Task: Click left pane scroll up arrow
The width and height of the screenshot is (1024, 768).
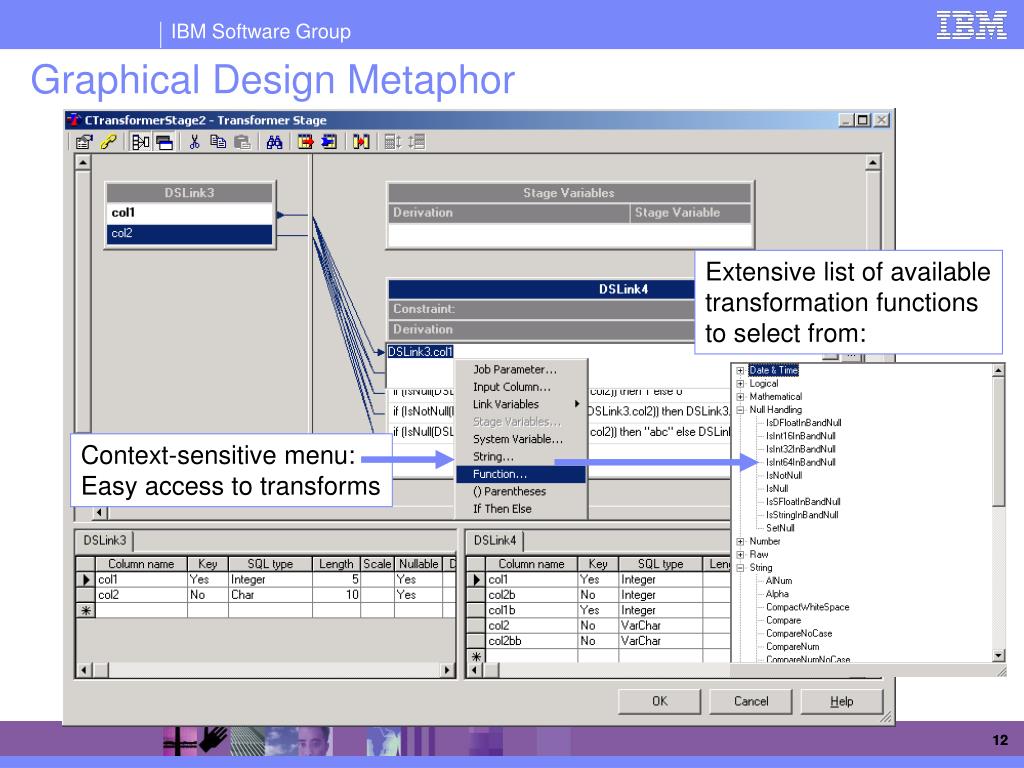Action: pyautogui.click(x=82, y=162)
